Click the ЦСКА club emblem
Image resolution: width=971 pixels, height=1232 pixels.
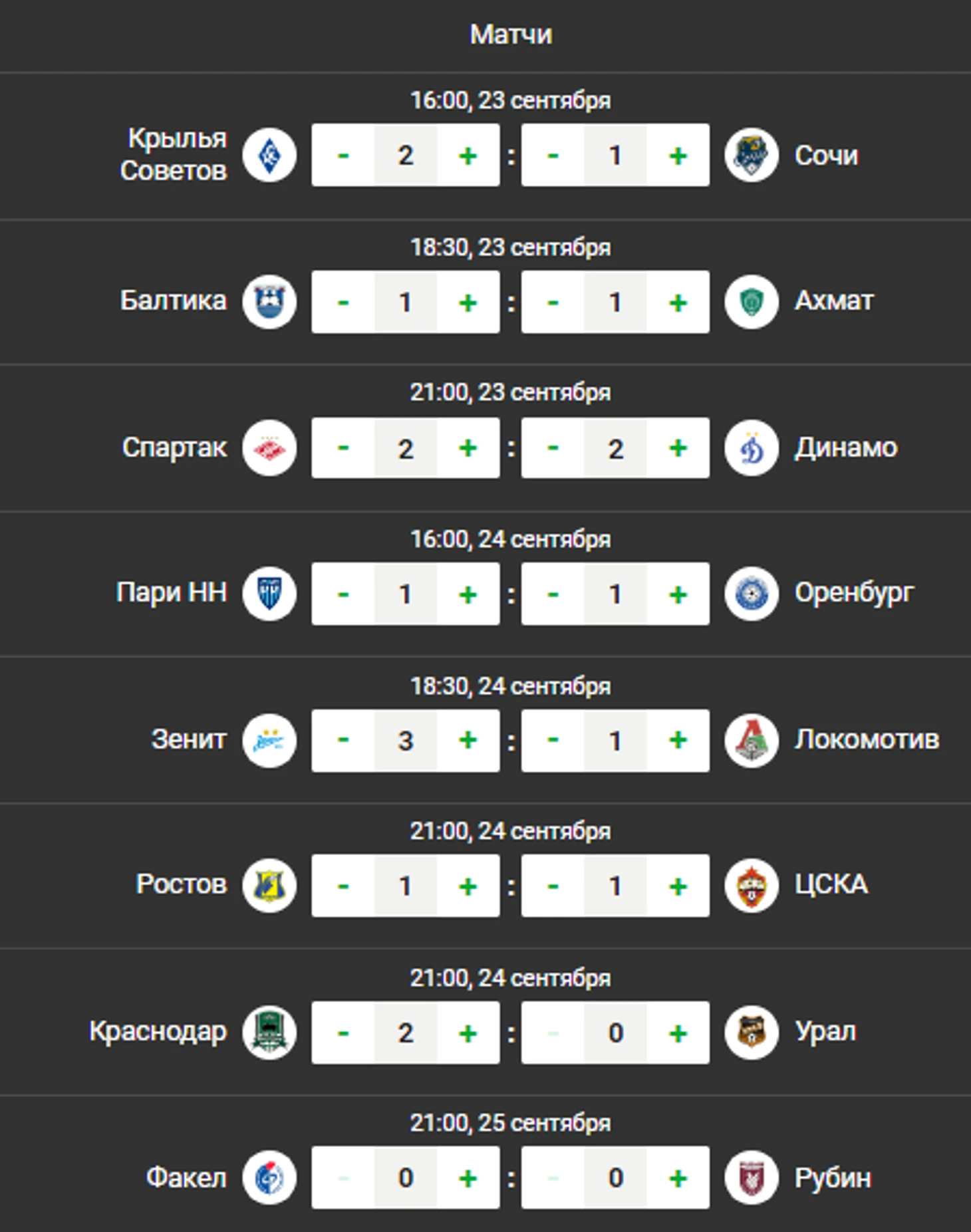tap(752, 886)
